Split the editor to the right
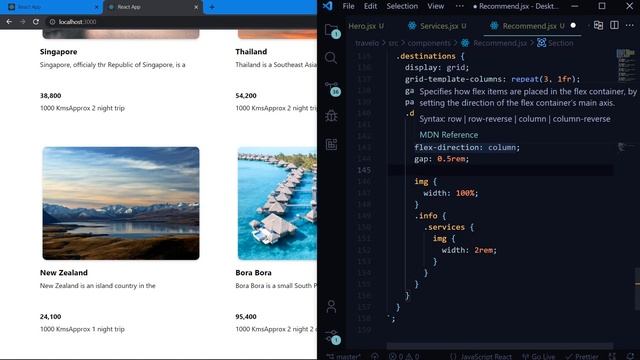The height and width of the screenshot is (360, 640). point(614,25)
